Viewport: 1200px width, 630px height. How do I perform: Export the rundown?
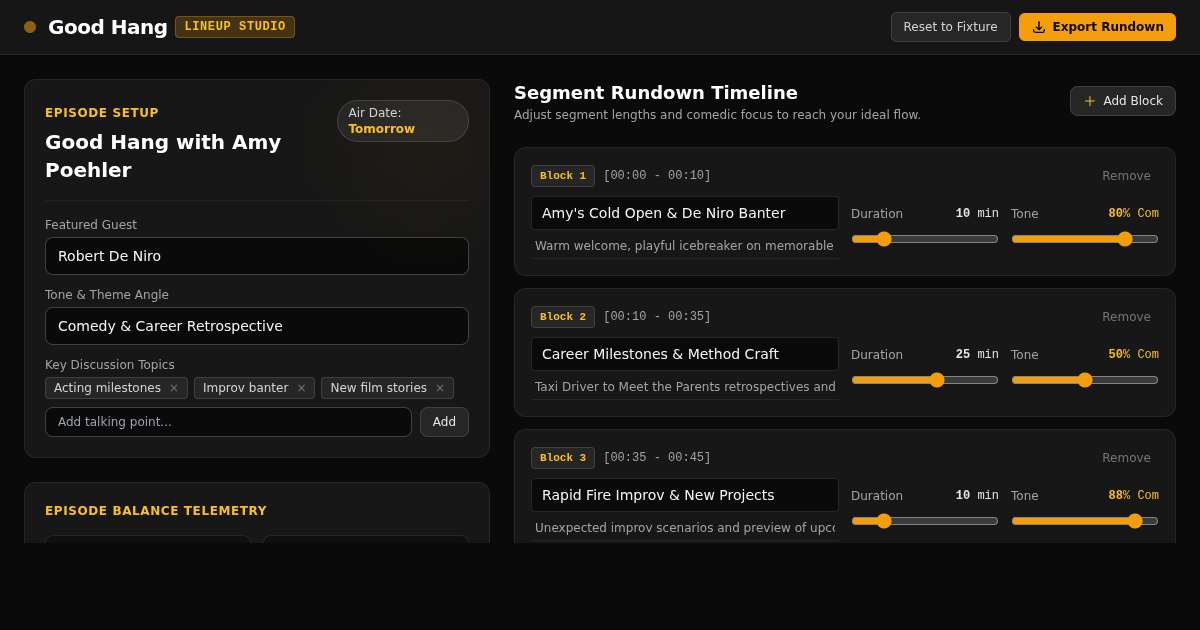(1097, 27)
